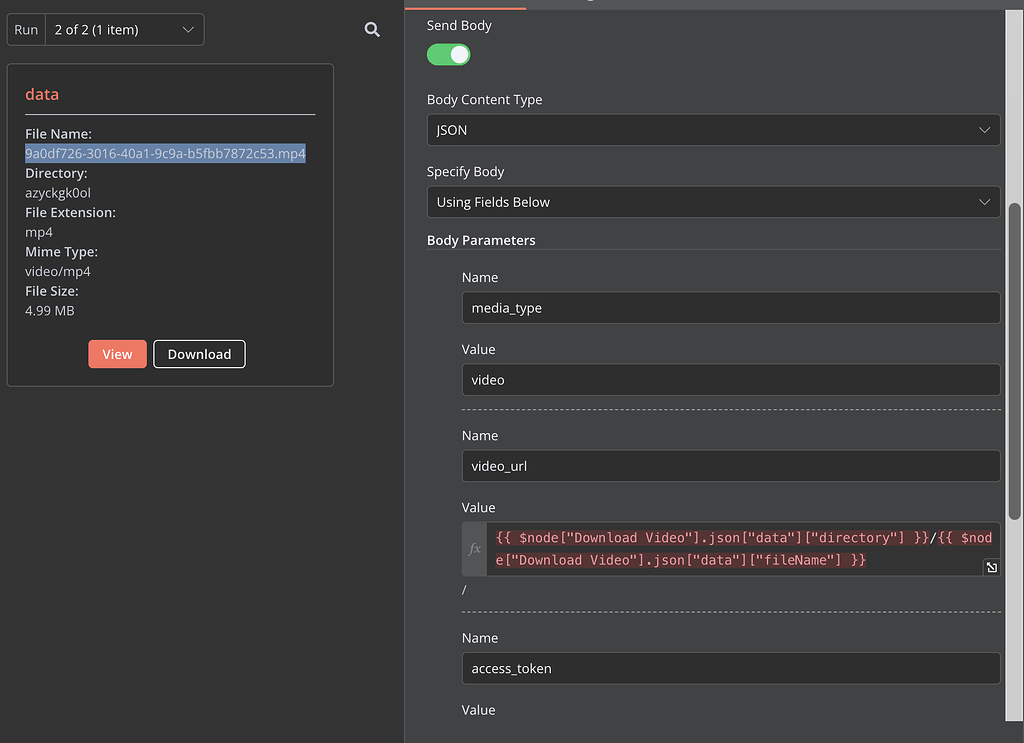
Task: Click the fx expression icon beside video_url value
Action: 475,549
